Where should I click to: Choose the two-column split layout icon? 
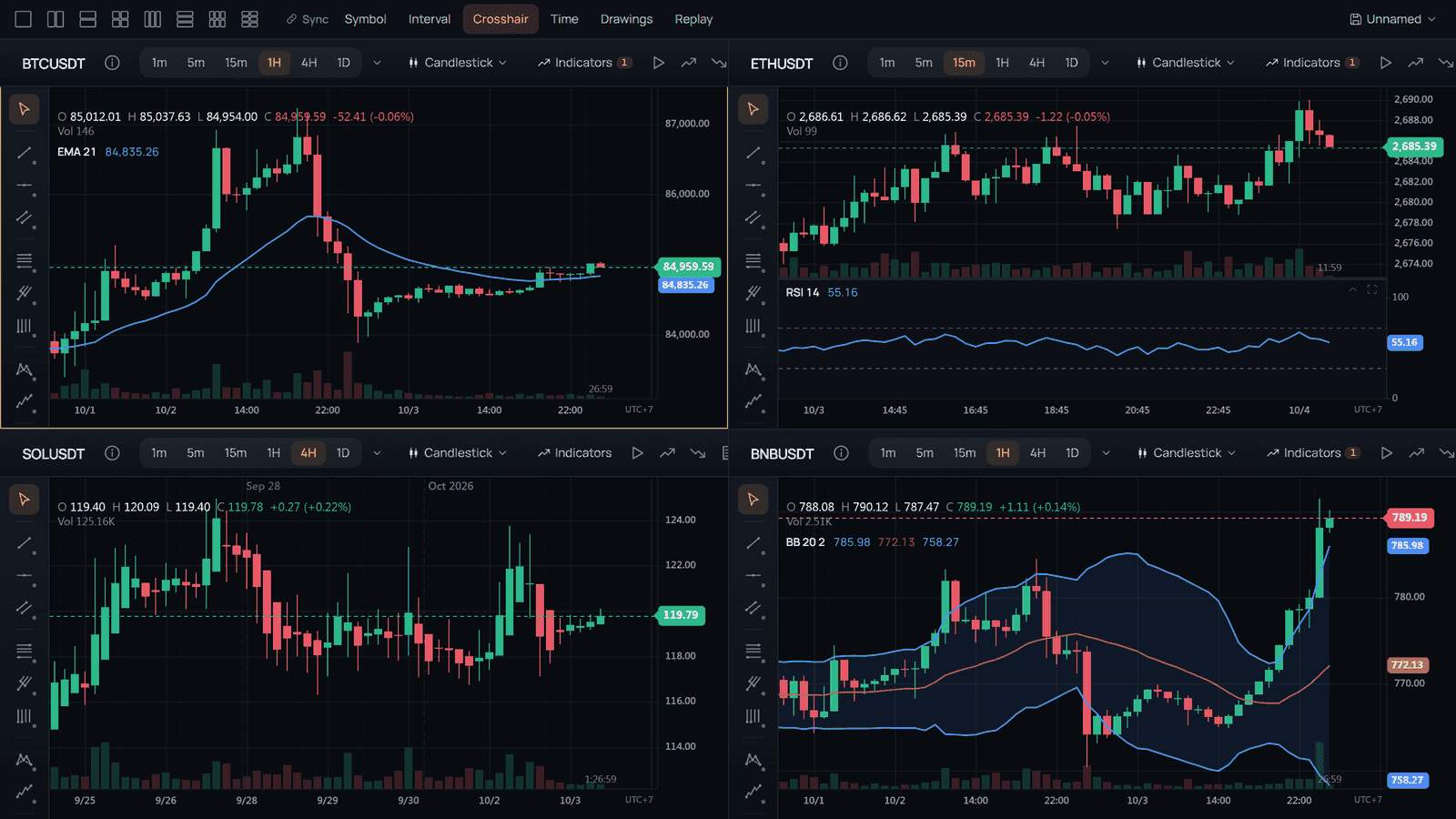pos(56,19)
